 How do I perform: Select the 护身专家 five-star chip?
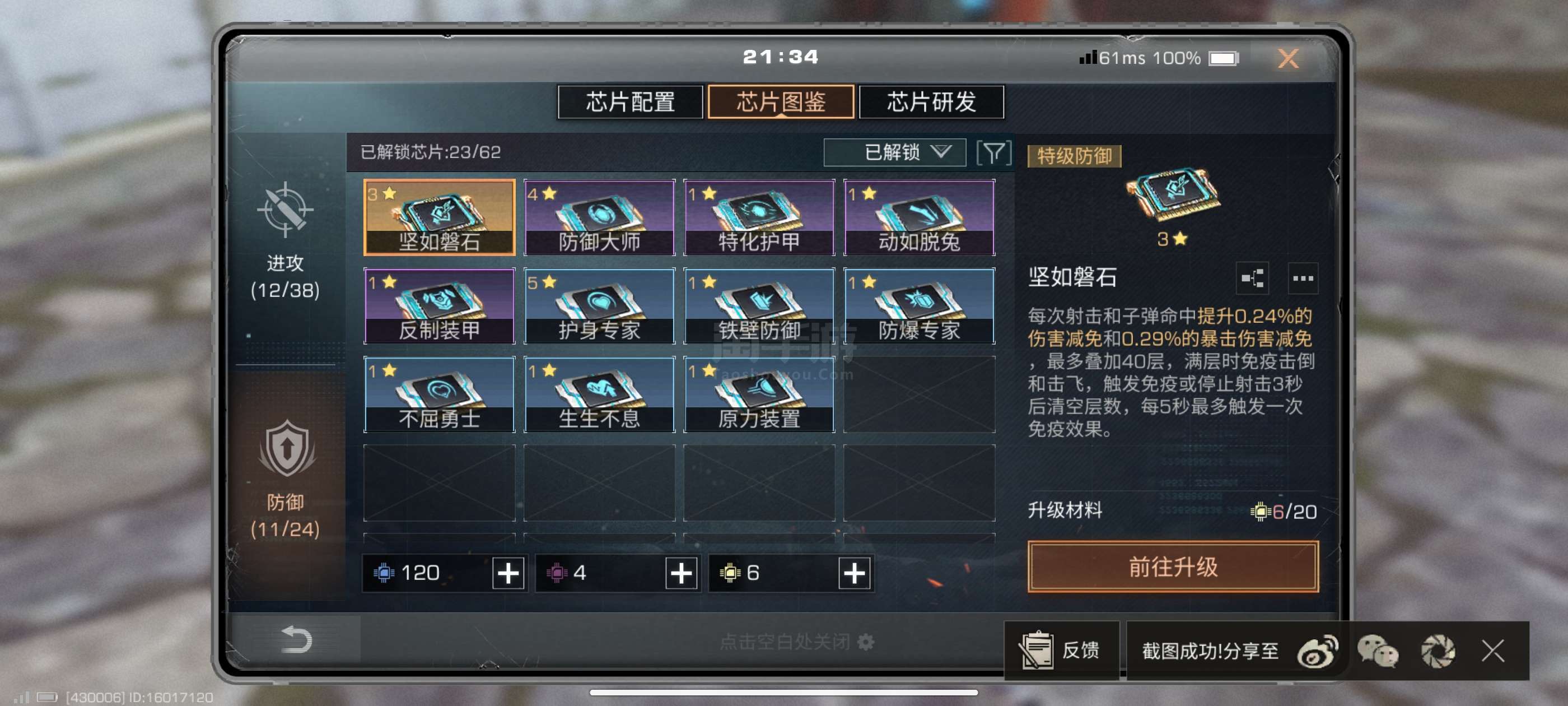click(599, 306)
